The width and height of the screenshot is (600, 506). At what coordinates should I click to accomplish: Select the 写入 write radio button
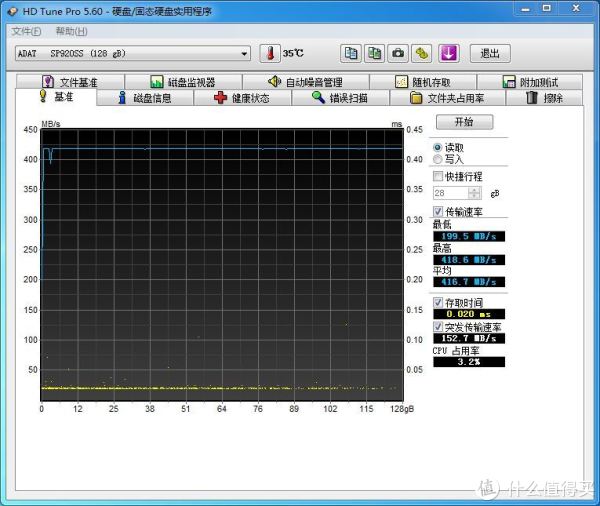(x=437, y=159)
